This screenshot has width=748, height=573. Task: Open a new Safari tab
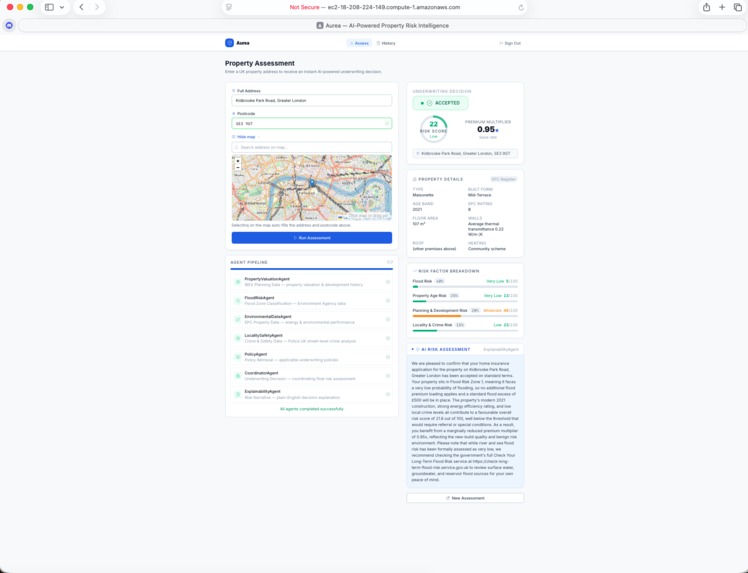click(722, 7)
